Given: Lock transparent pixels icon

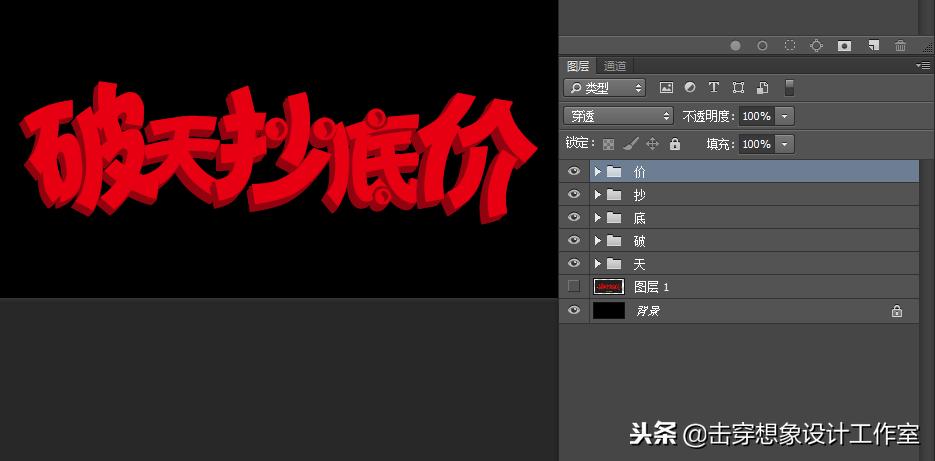Looking at the screenshot, I should pos(608,144).
